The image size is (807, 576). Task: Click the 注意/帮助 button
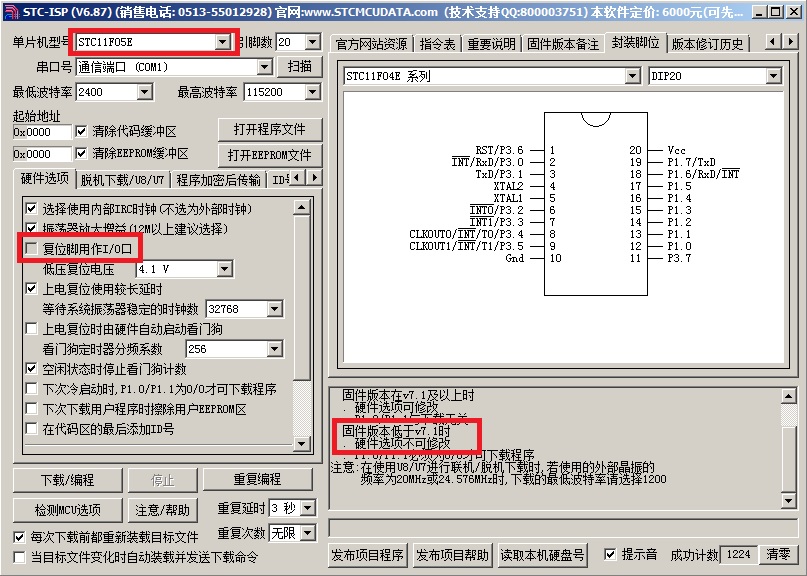[163, 510]
